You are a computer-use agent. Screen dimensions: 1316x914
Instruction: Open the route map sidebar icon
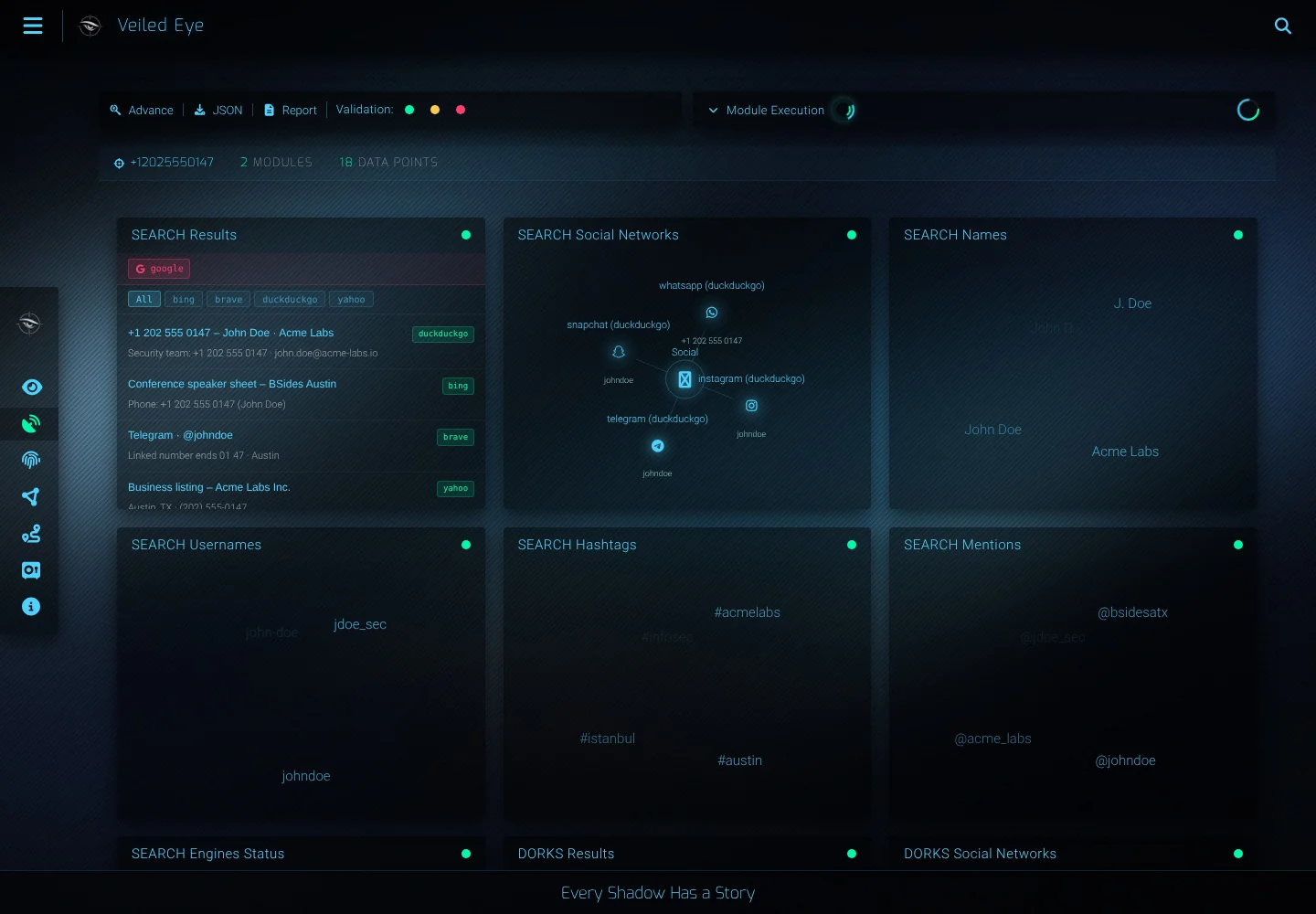pos(31,534)
